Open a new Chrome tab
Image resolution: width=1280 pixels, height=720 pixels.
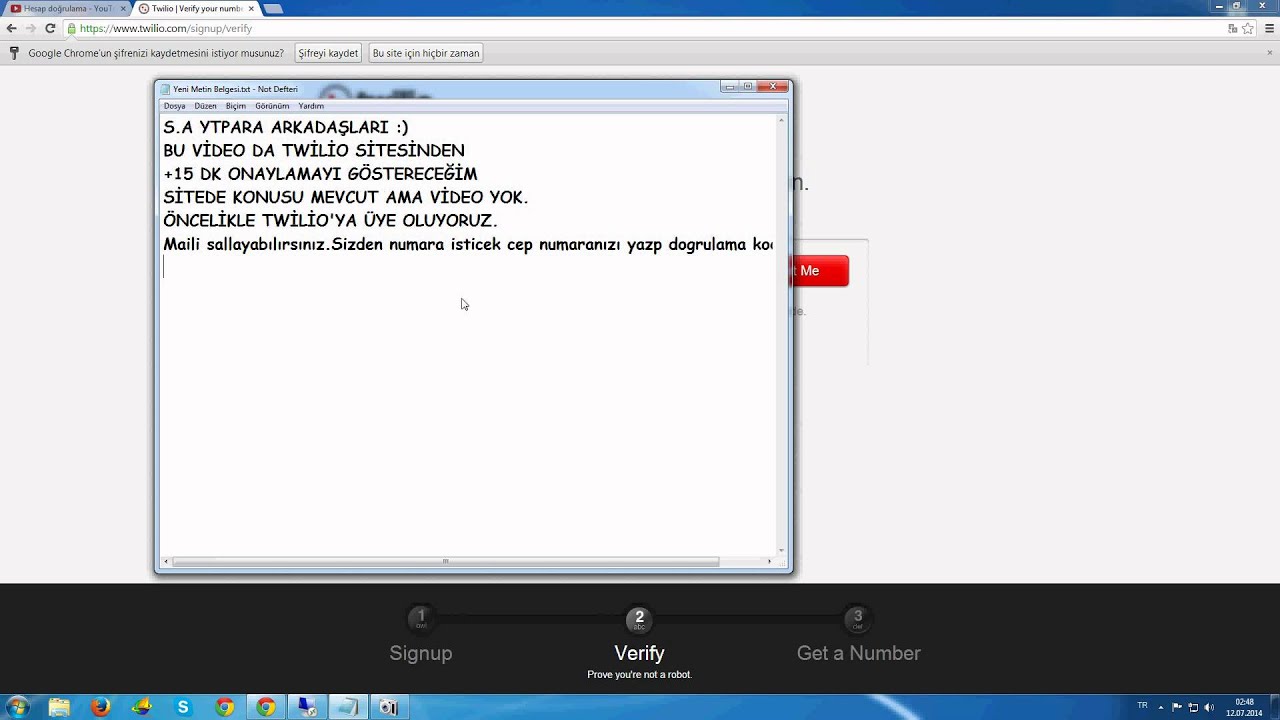[x=272, y=8]
